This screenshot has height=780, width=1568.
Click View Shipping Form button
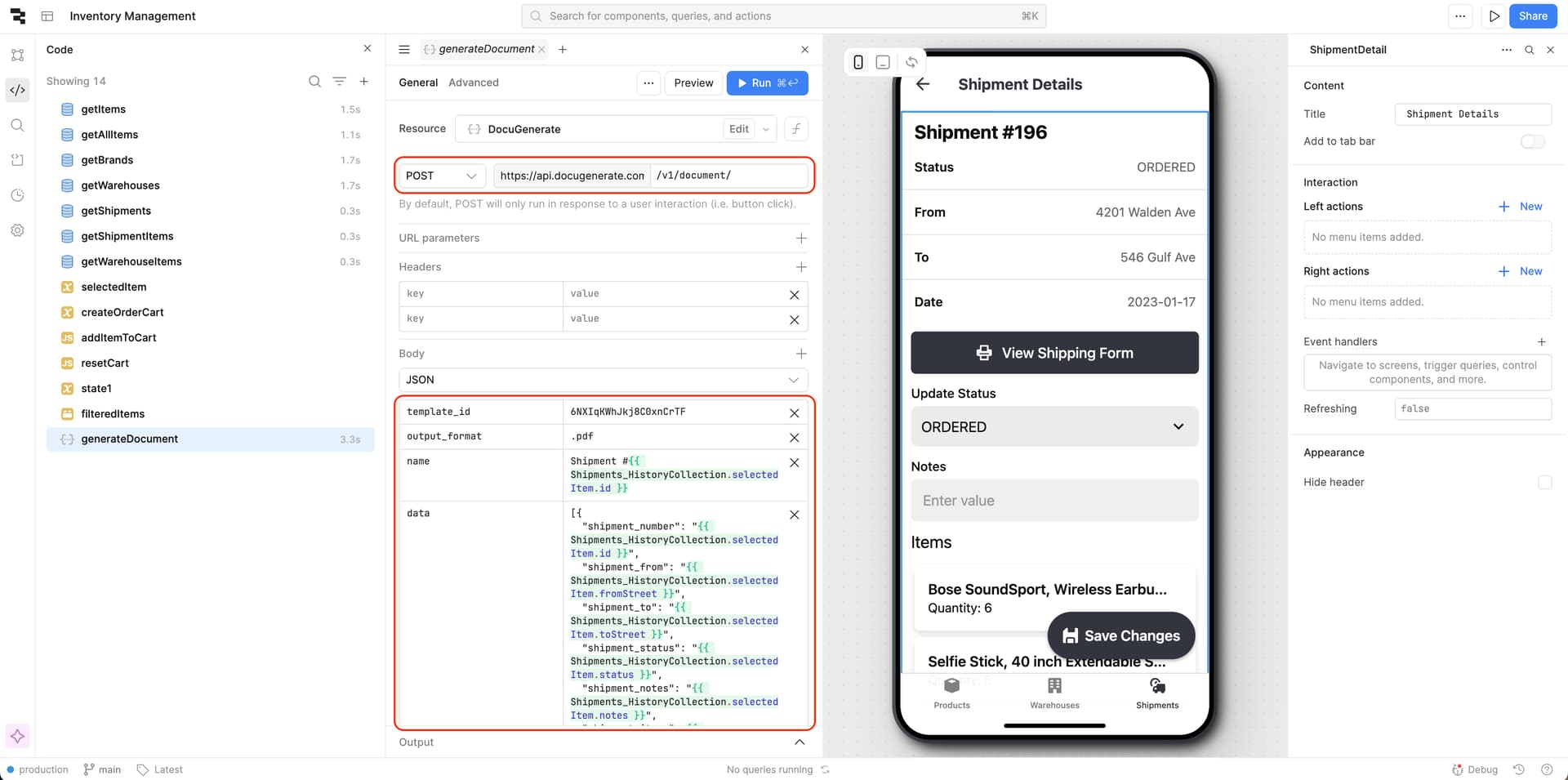coord(1054,353)
